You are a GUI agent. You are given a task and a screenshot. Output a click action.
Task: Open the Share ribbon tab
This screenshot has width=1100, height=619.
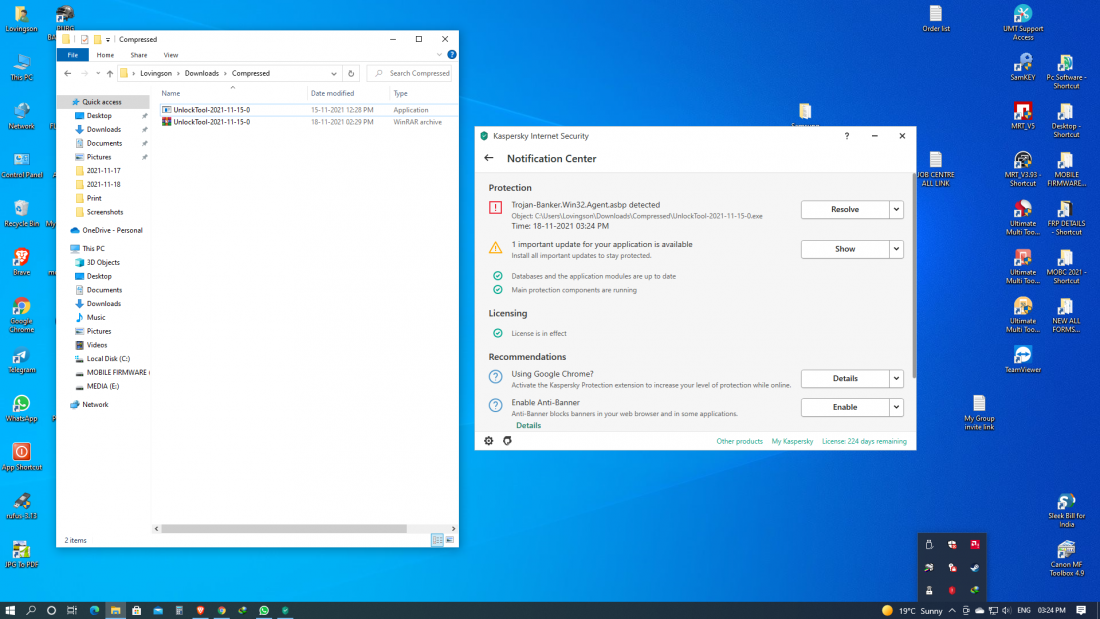138,55
